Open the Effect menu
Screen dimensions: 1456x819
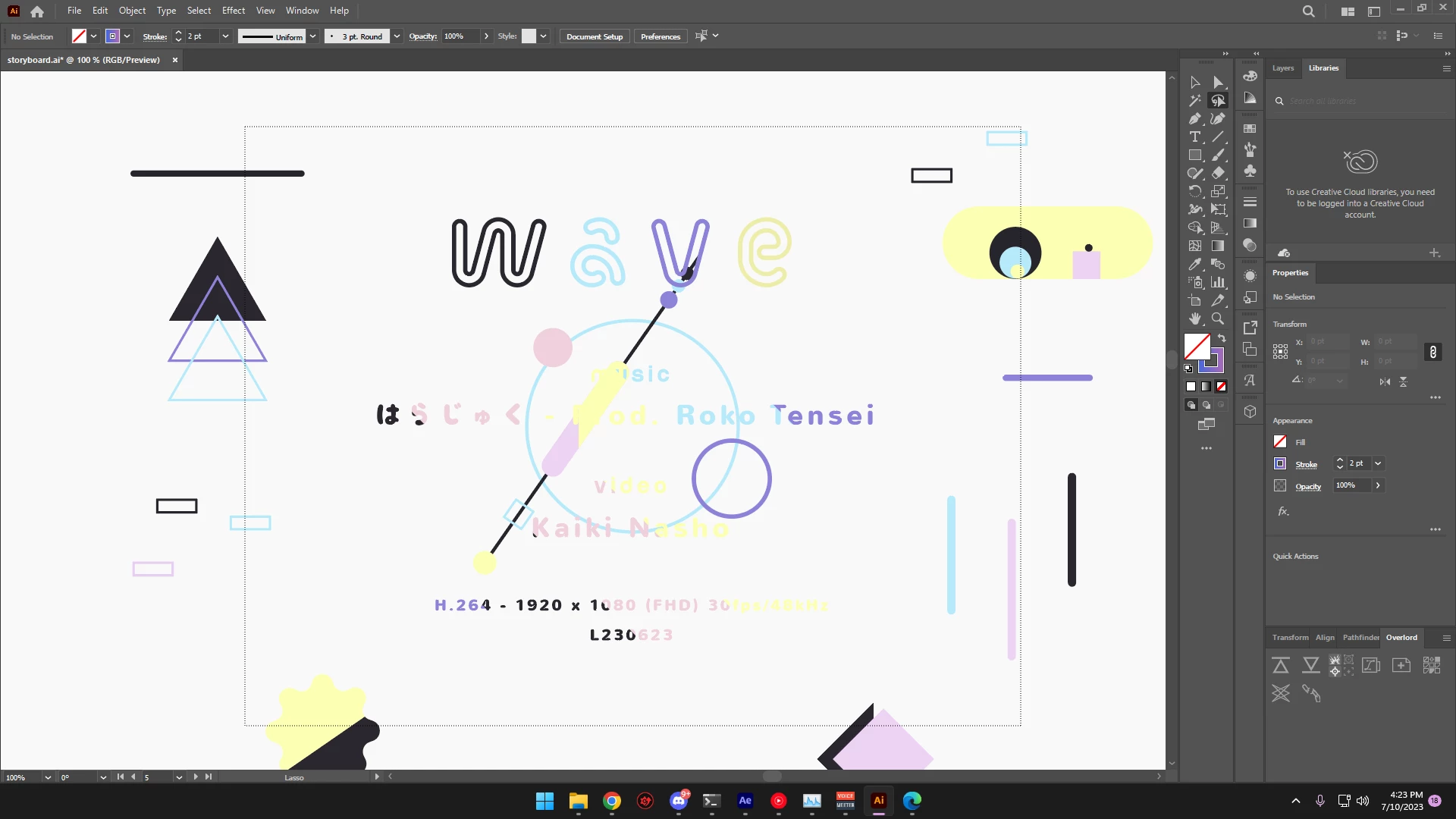pyautogui.click(x=233, y=11)
